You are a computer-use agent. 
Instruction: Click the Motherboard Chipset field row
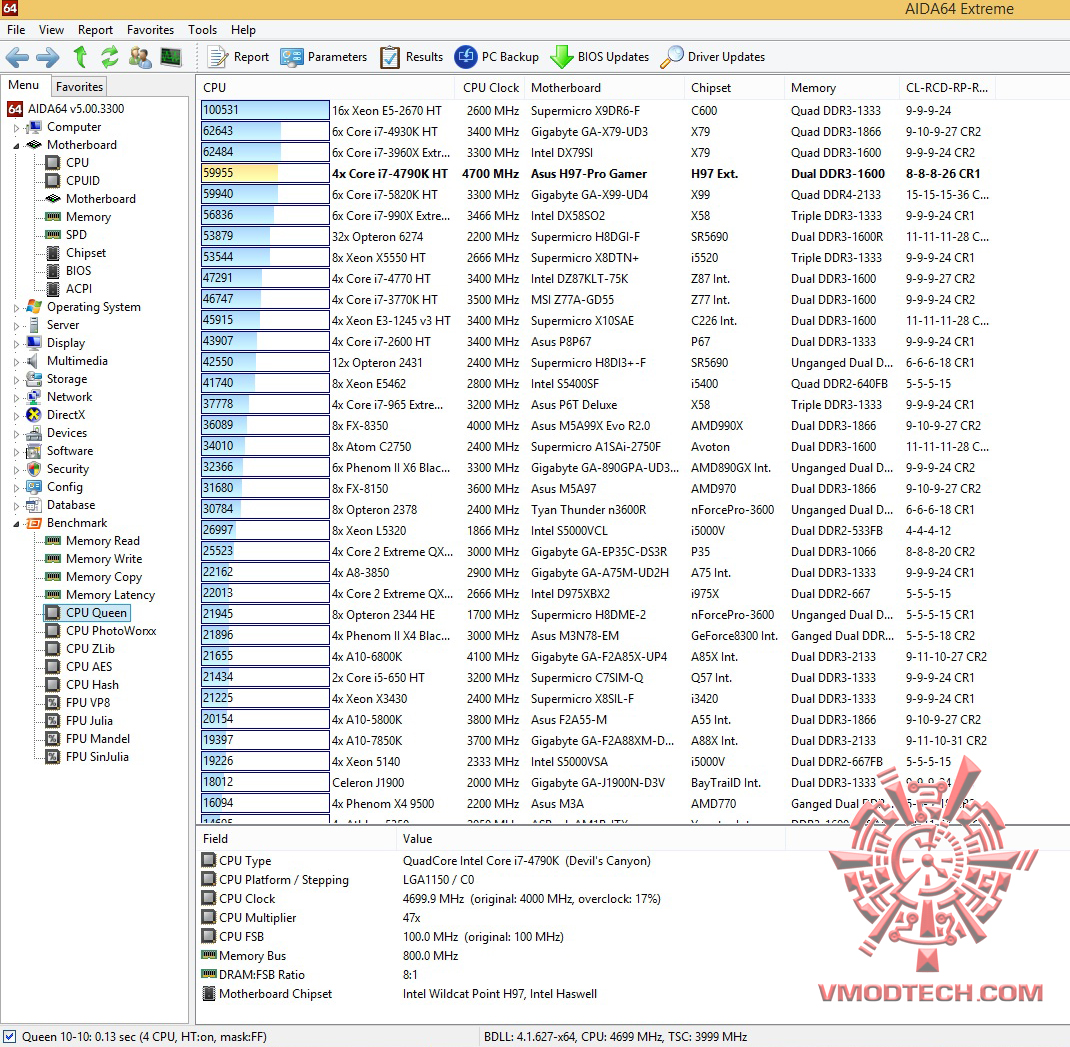pyautogui.click(x=491, y=994)
